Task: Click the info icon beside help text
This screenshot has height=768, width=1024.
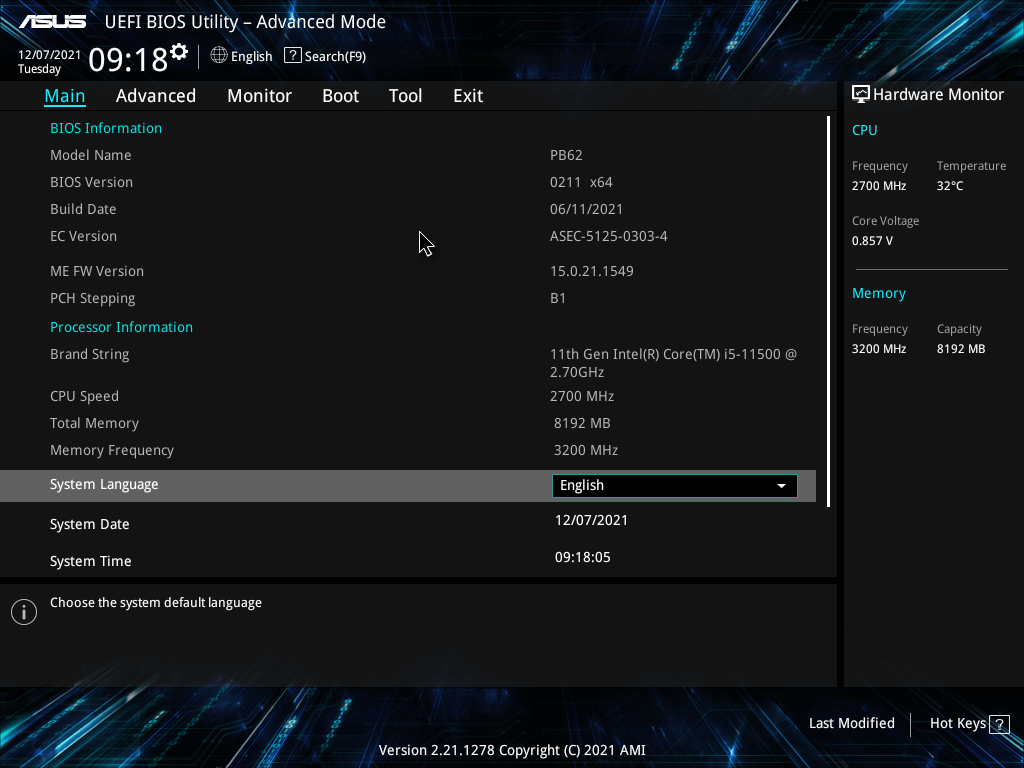Action: (x=24, y=612)
